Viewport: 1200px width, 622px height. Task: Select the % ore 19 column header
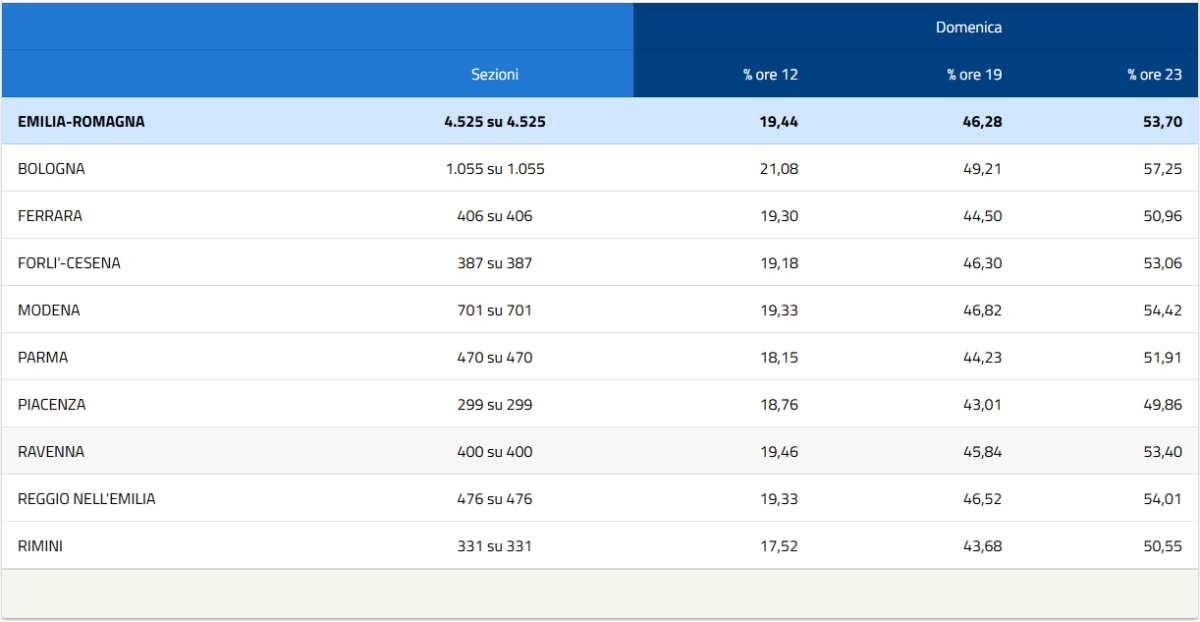[974, 74]
